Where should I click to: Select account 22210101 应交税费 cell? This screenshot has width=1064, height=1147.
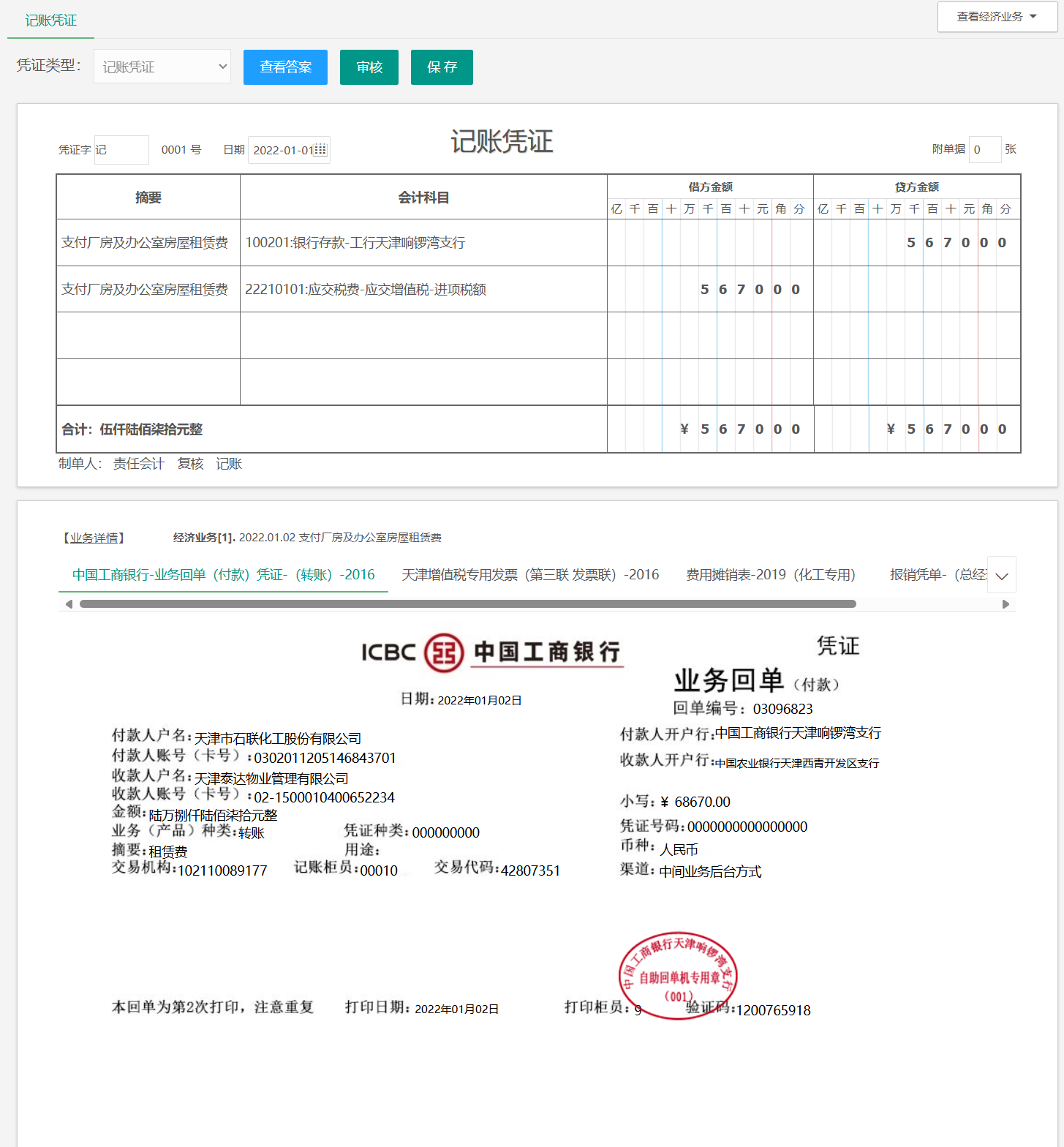click(x=423, y=290)
